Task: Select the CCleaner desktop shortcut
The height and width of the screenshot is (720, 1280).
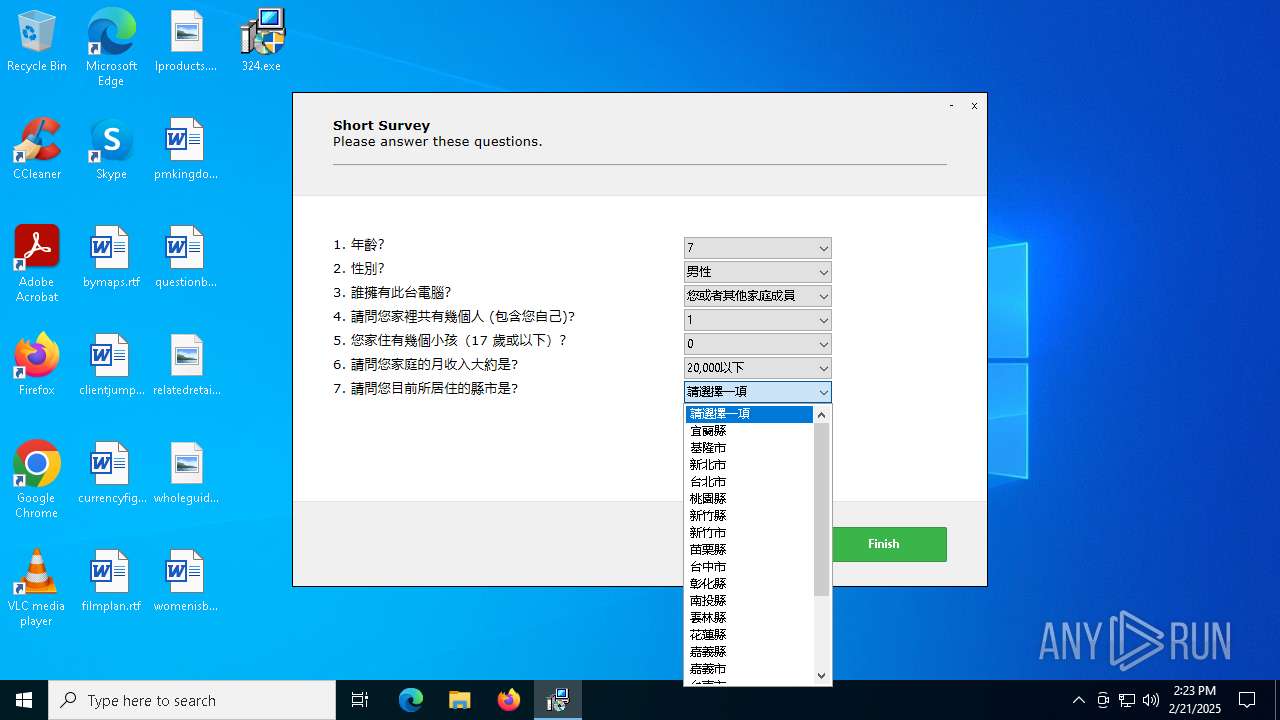Action: [37, 150]
